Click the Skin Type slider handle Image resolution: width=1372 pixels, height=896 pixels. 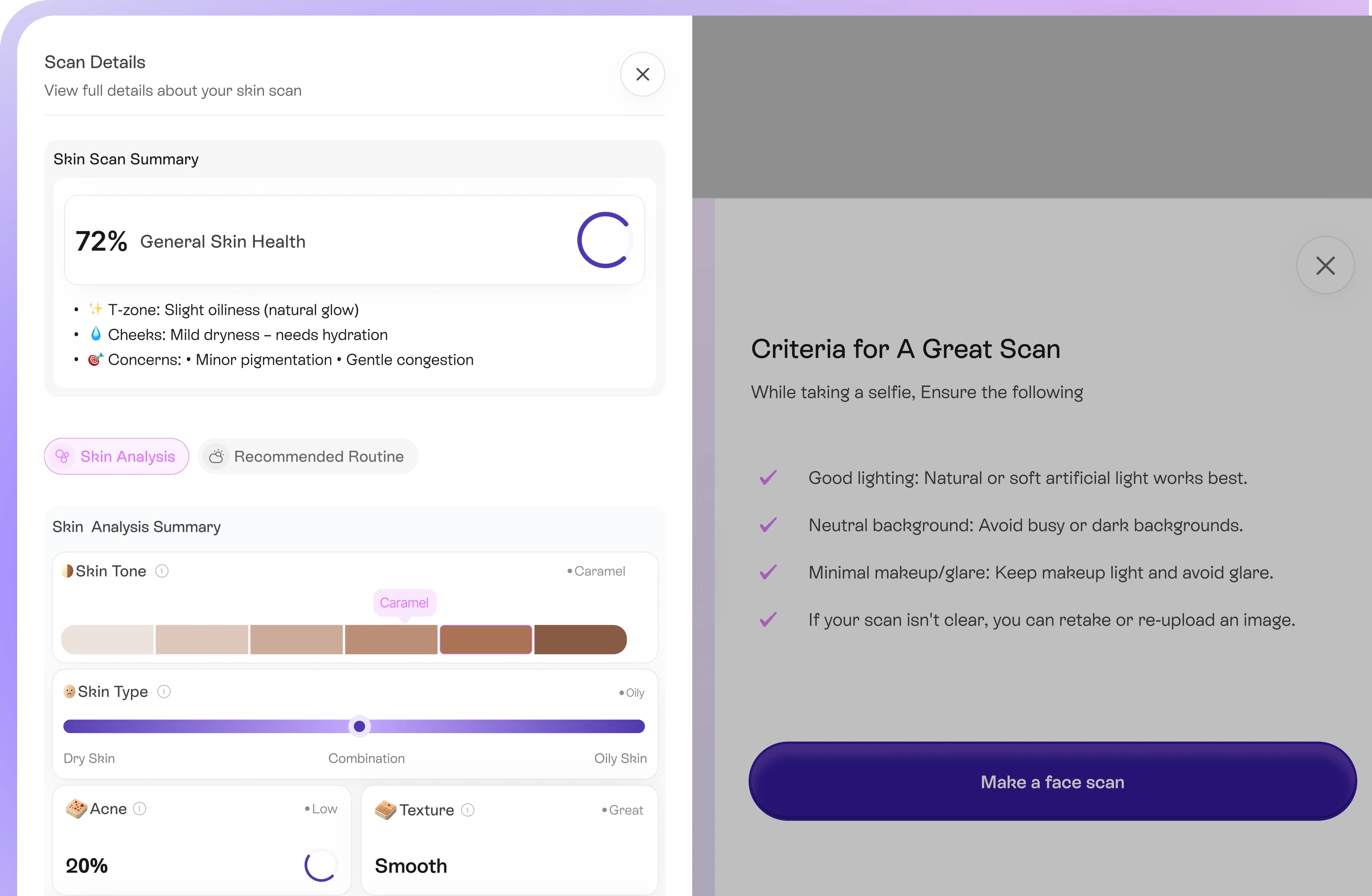[x=359, y=727]
